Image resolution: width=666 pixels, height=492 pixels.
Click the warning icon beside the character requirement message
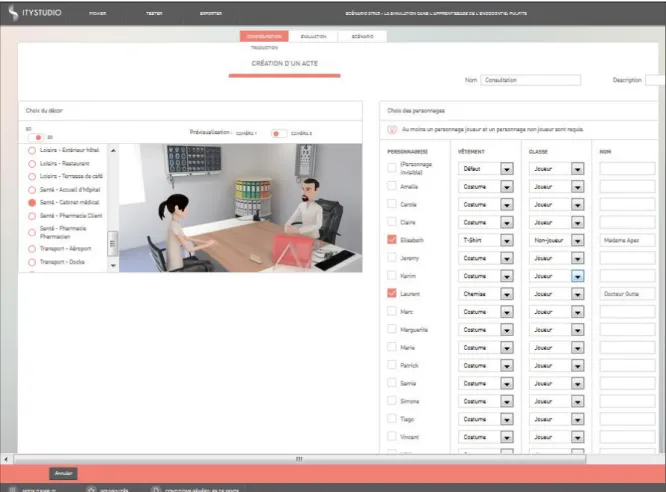point(392,130)
